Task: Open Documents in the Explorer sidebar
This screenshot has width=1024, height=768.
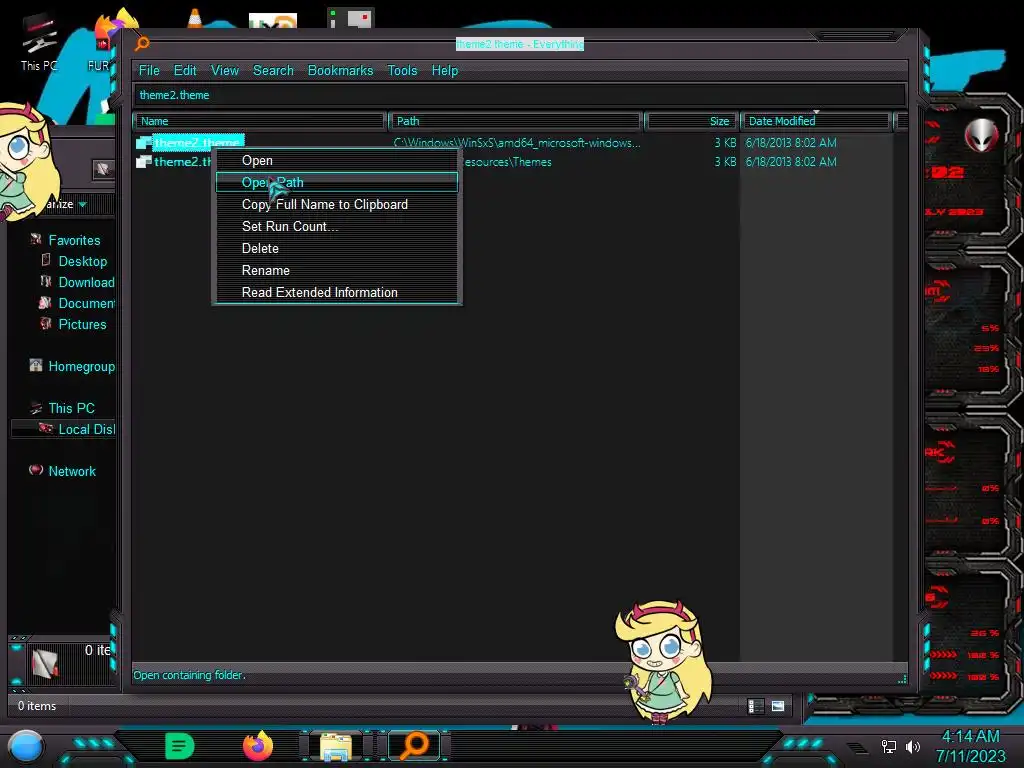Action: click(x=86, y=303)
